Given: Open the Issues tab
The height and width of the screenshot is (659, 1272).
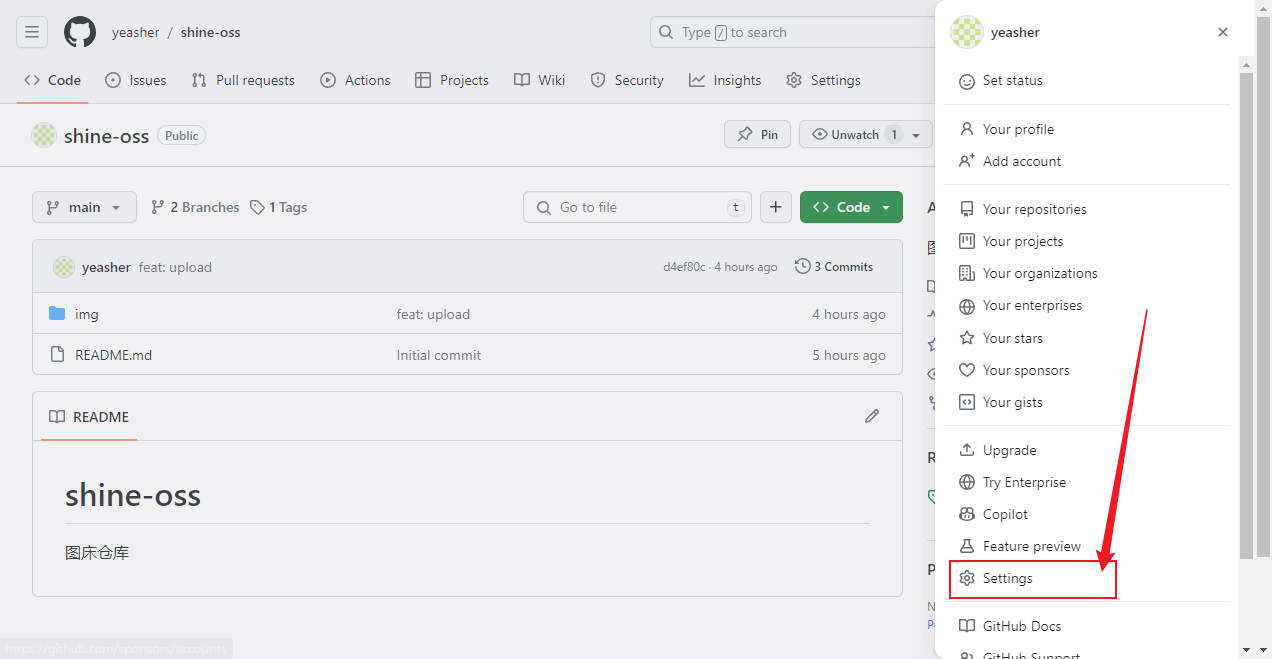Looking at the screenshot, I should click(x=136, y=80).
